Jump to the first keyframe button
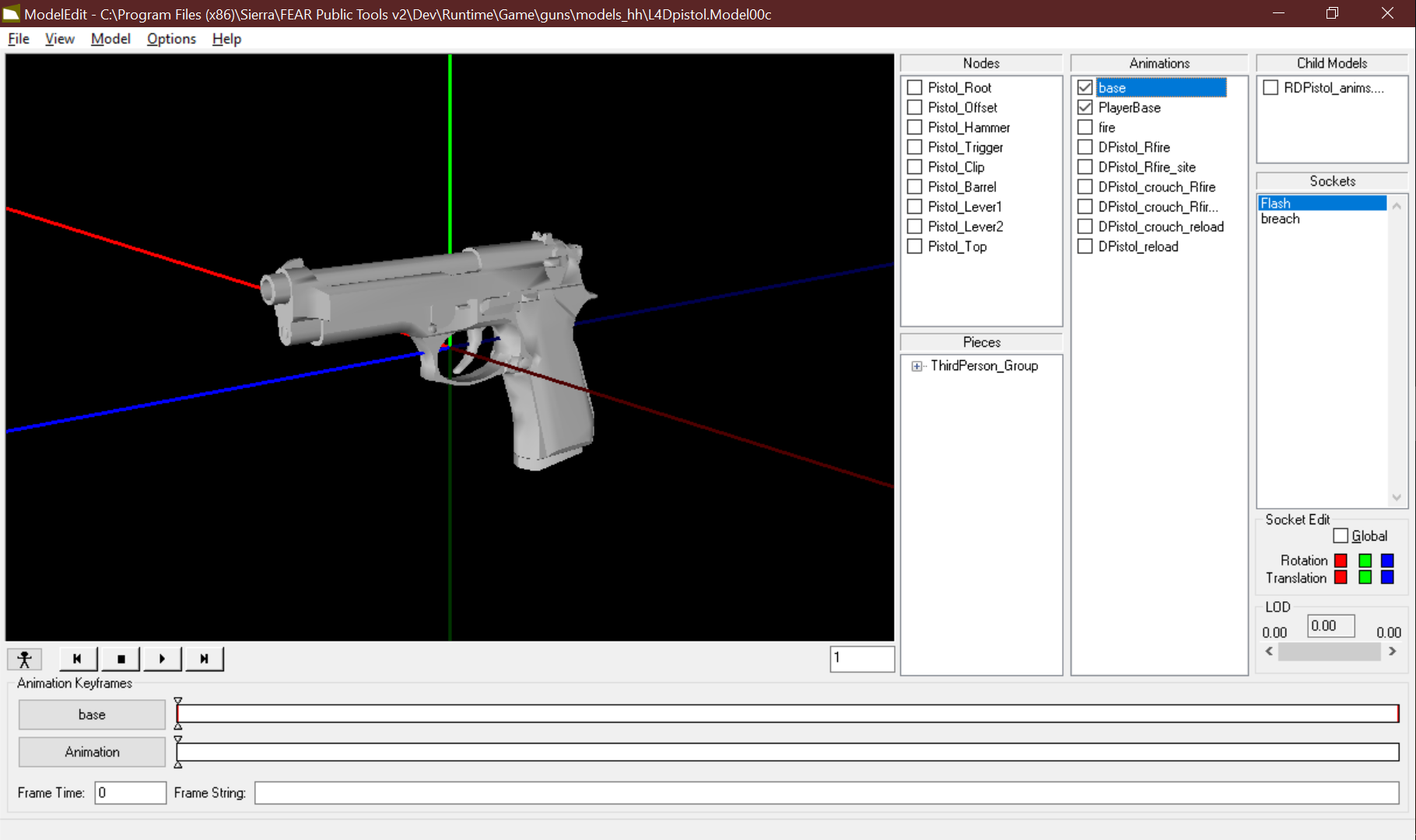1416x840 pixels. (x=78, y=659)
